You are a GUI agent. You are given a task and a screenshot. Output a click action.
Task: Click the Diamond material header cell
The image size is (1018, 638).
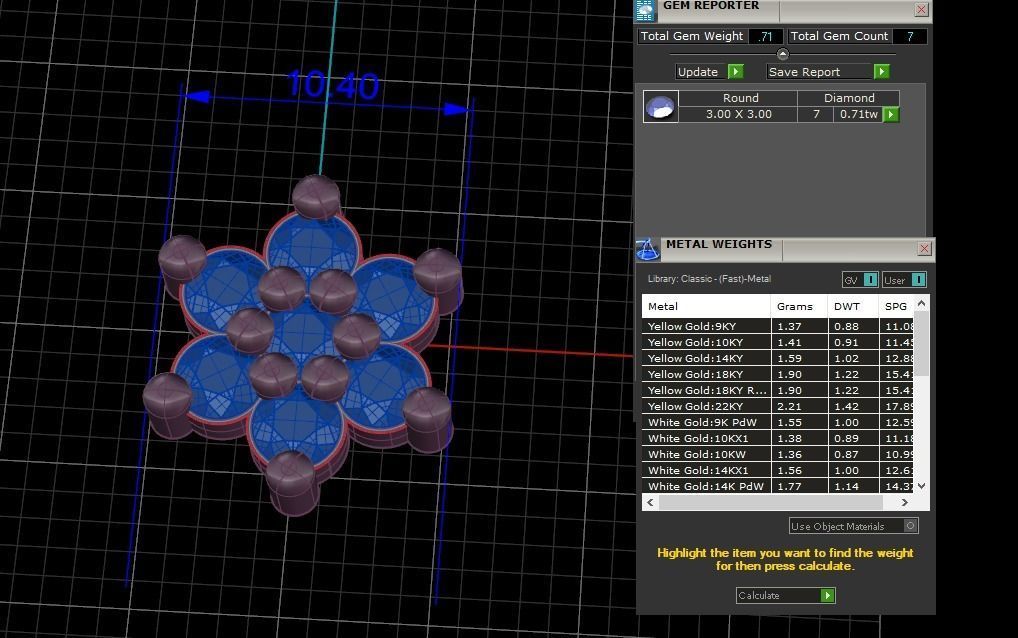coord(849,98)
